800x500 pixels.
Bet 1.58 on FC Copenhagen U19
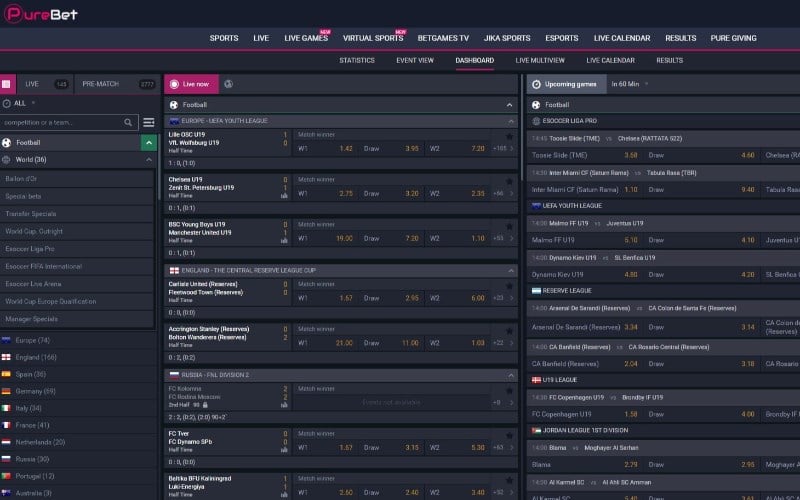click(x=585, y=414)
